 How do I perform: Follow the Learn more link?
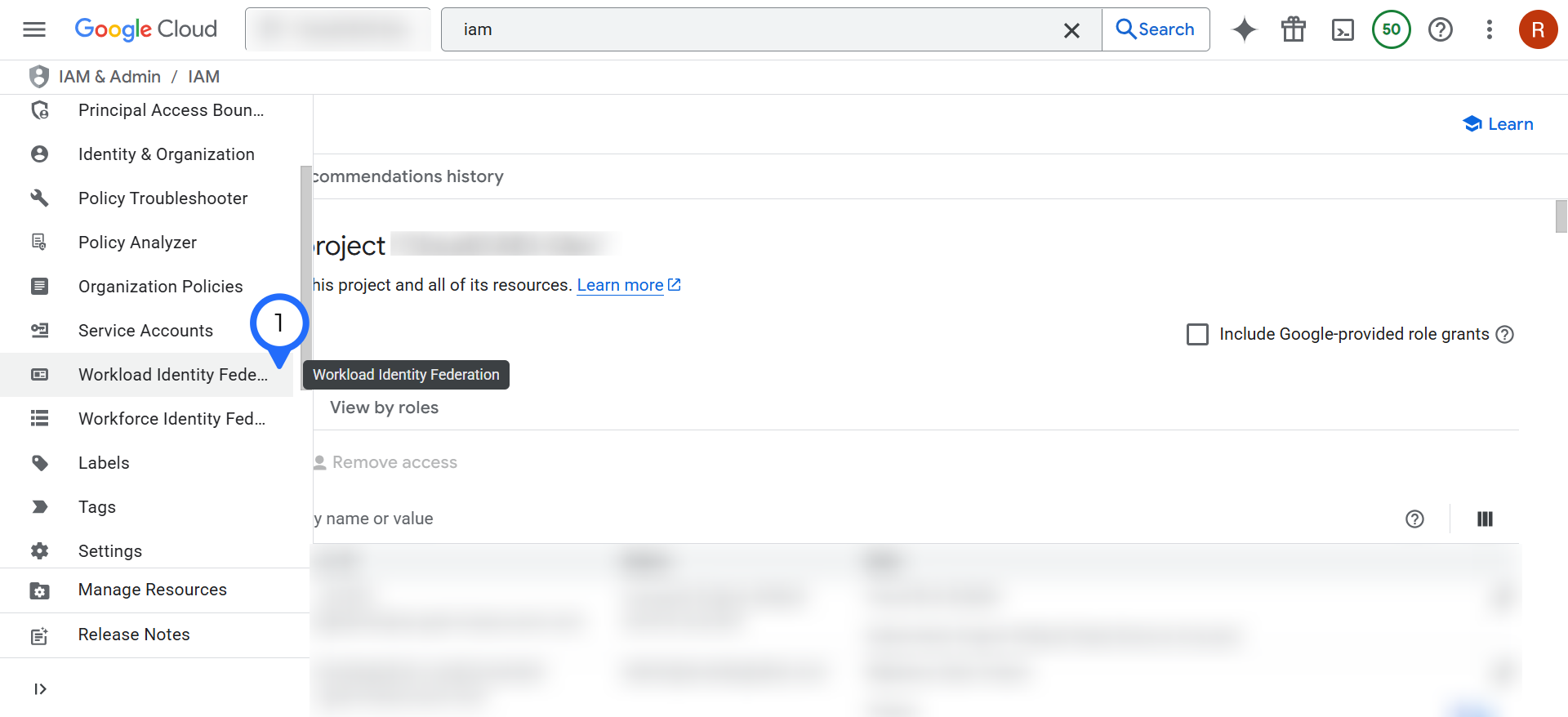620,285
